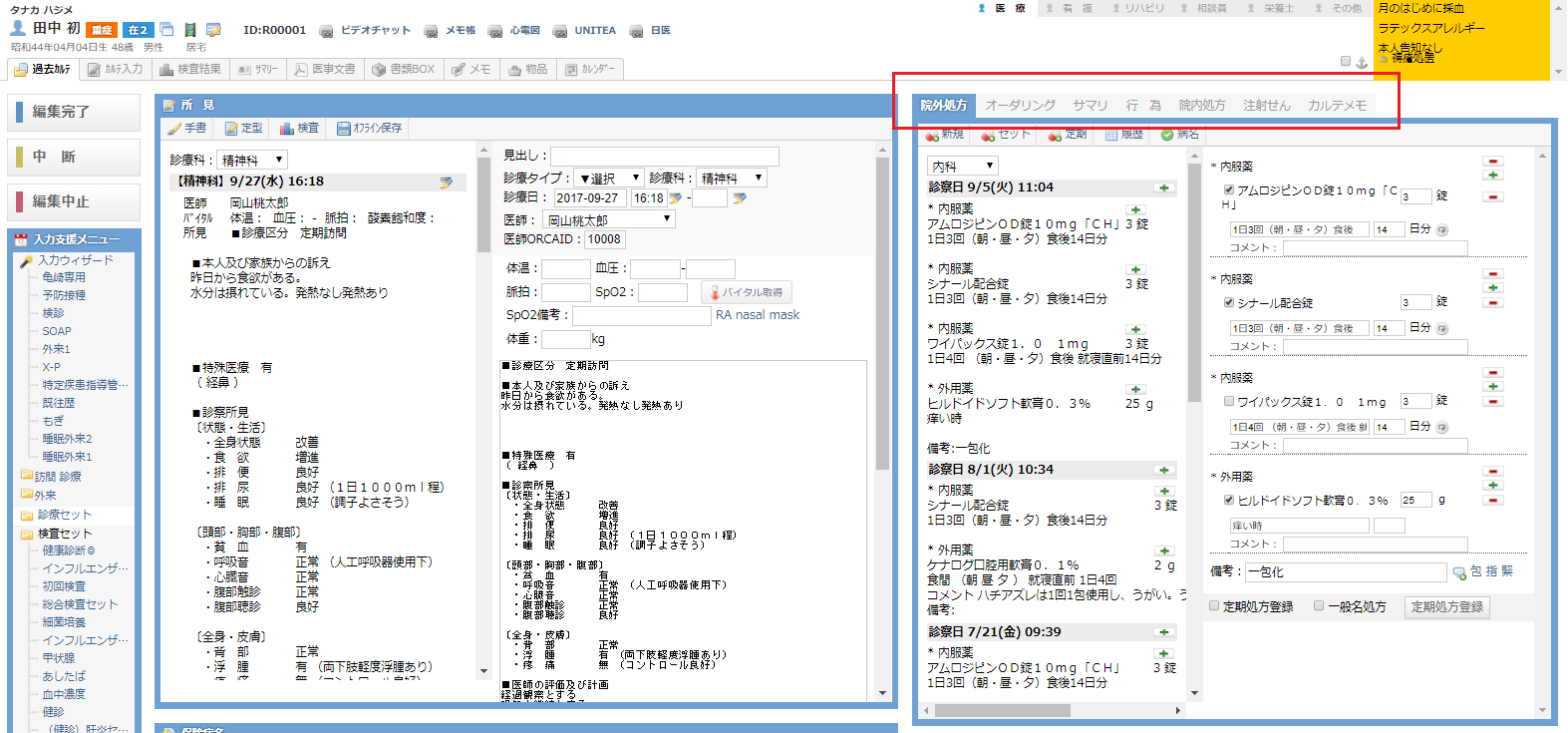Switch to 注射せん tab
Image resolution: width=1568 pixels, height=733 pixels.
point(1266,105)
